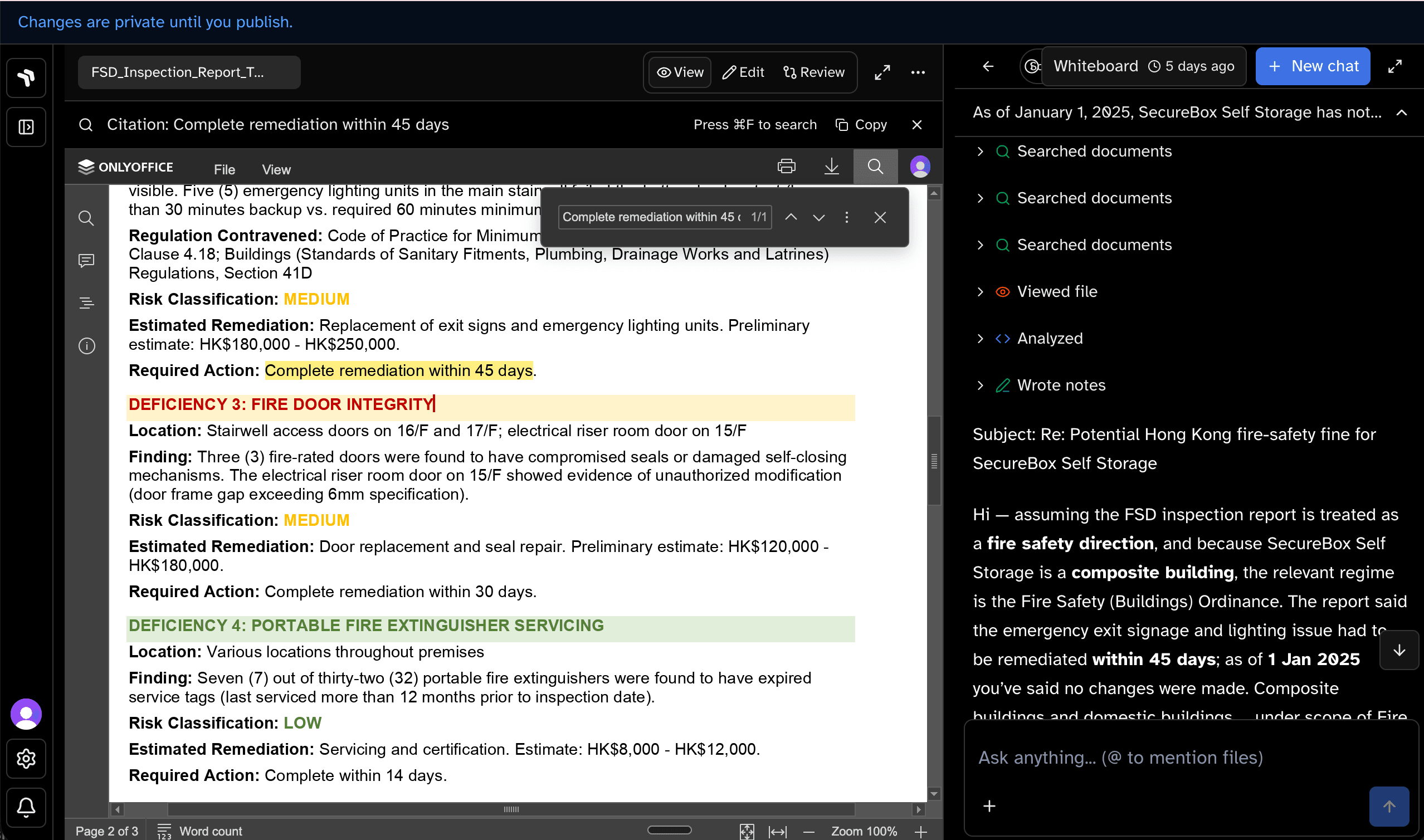
Task: Open the ONLYOFFICE View menu
Action: tap(276, 169)
